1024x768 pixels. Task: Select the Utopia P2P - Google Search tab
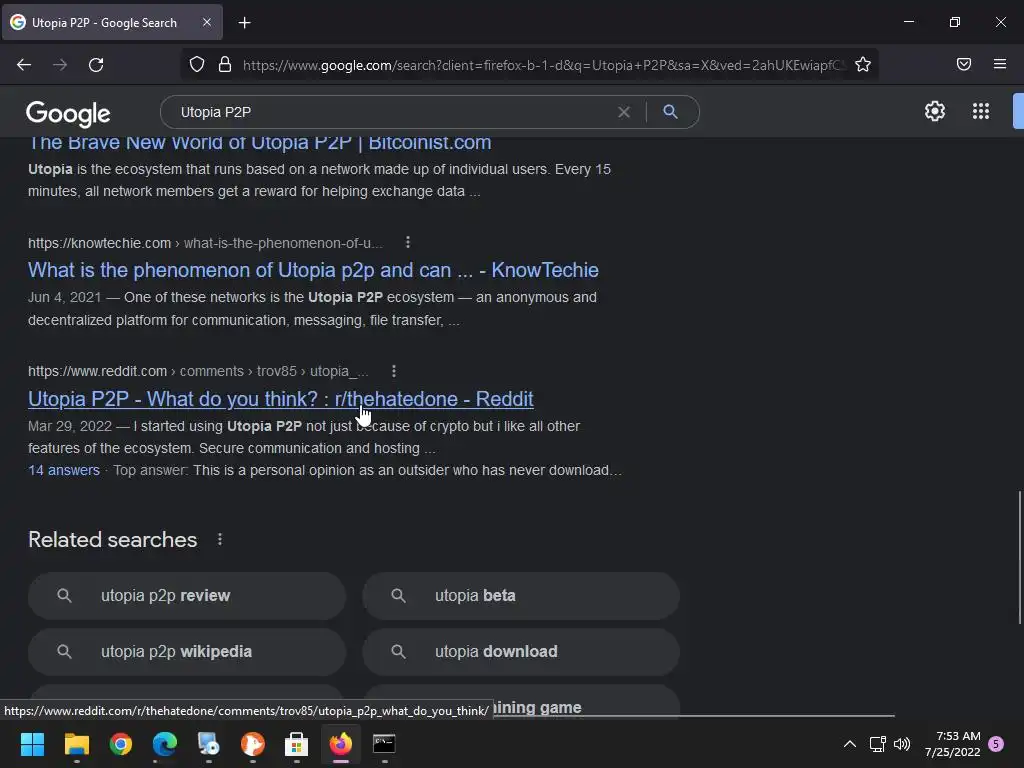coord(112,22)
